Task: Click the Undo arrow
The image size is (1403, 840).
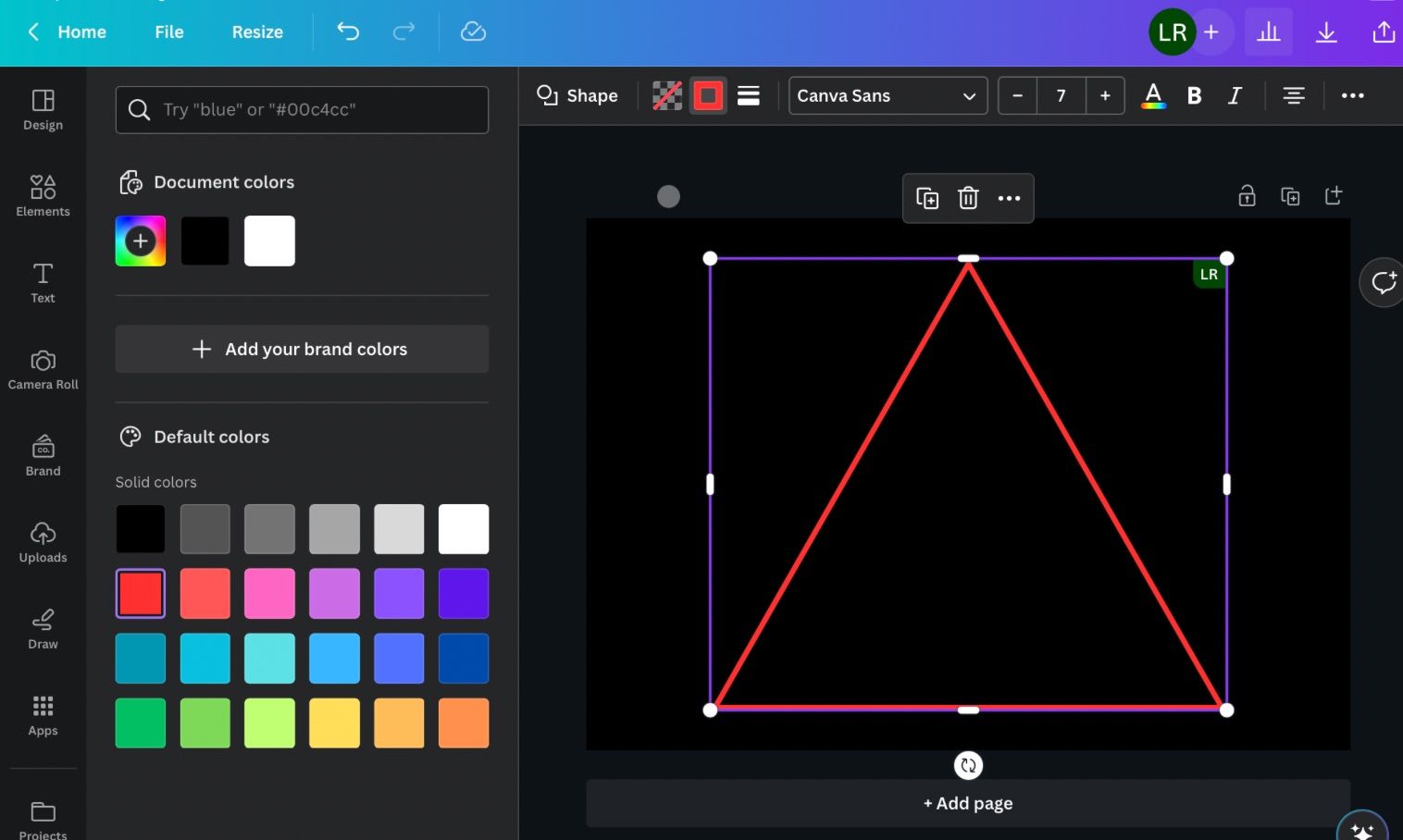Action: click(x=348, y=31)
